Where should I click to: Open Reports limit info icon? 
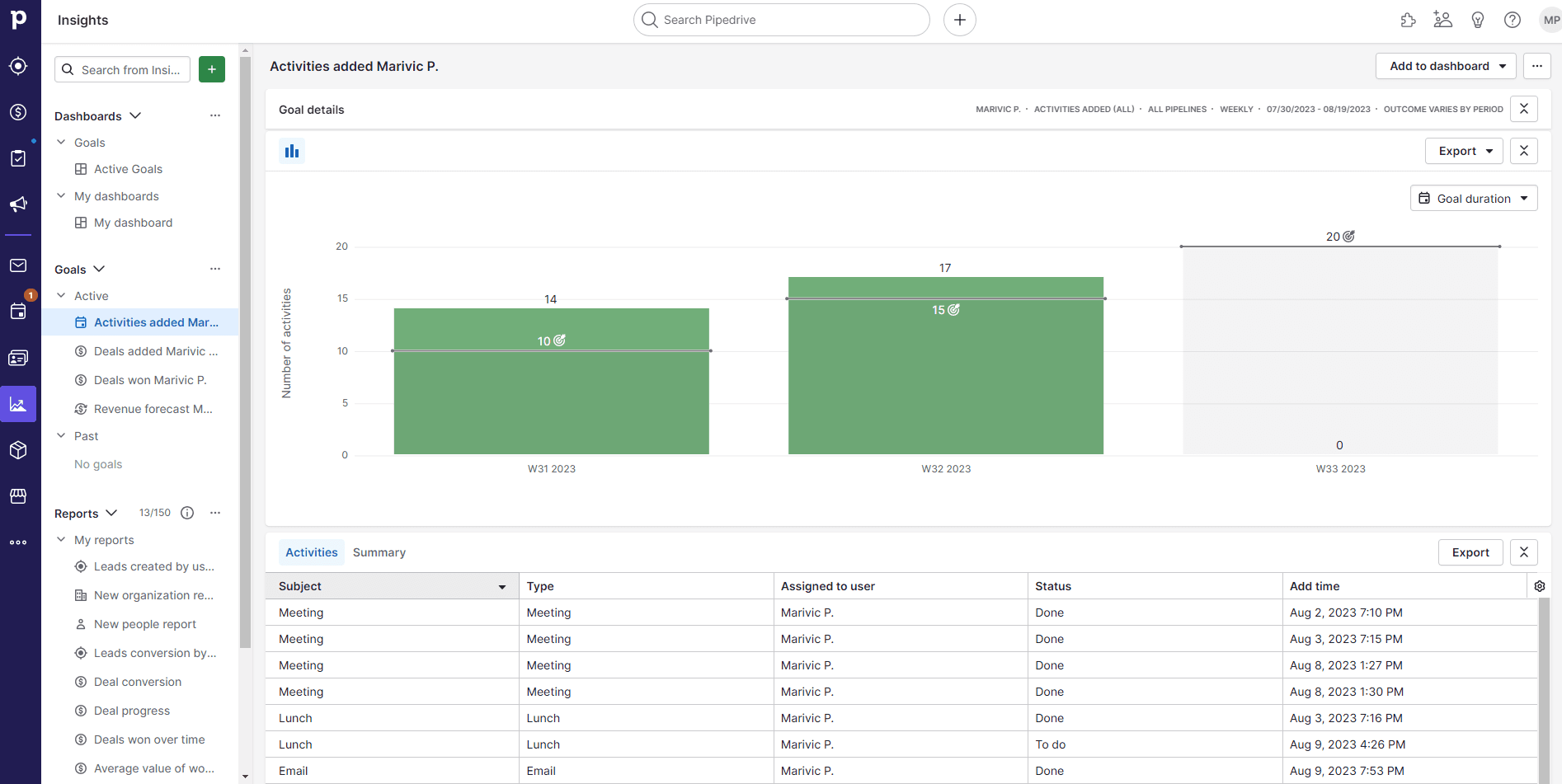coord(187,513)
